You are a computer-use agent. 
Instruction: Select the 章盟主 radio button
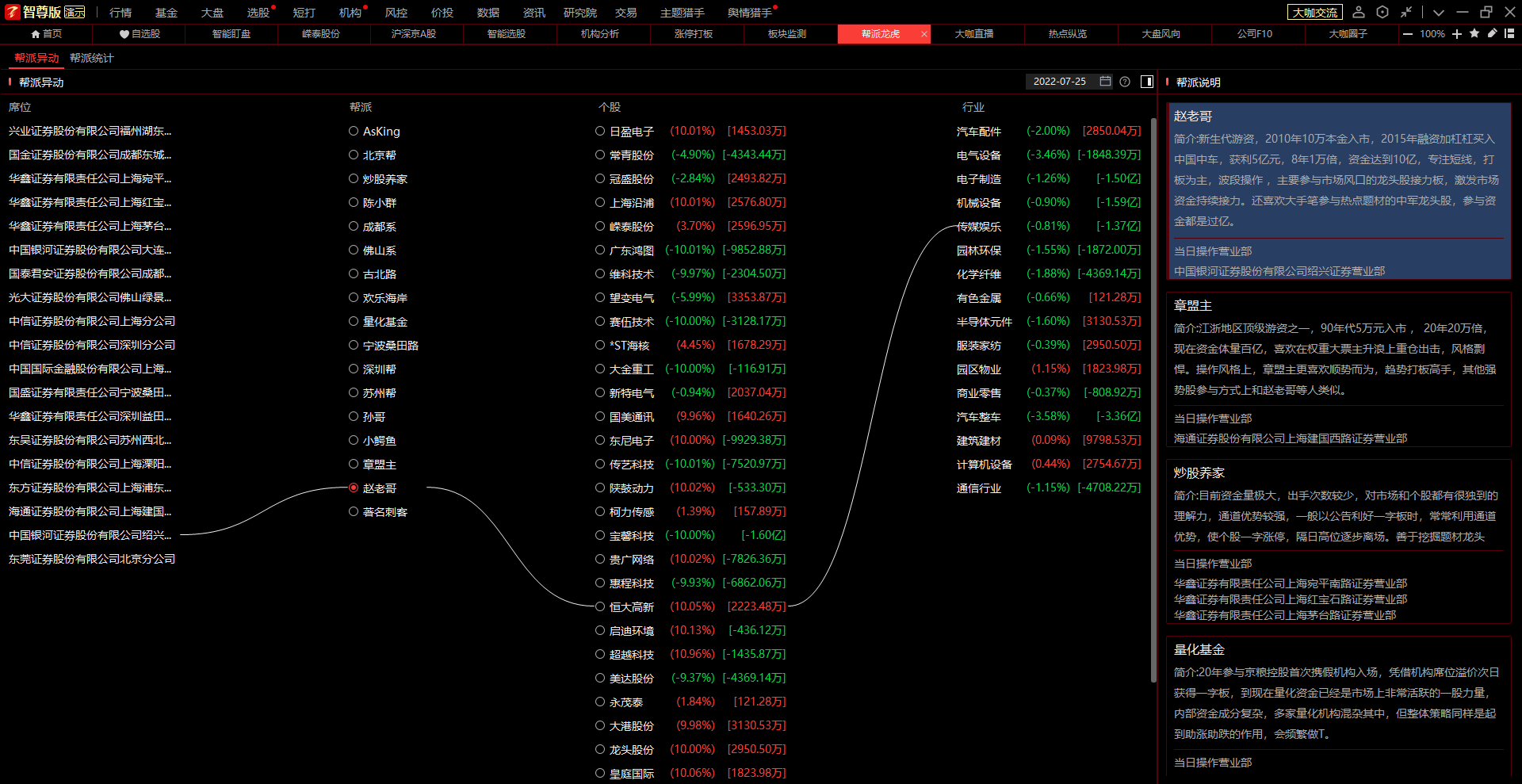[354, 464]
